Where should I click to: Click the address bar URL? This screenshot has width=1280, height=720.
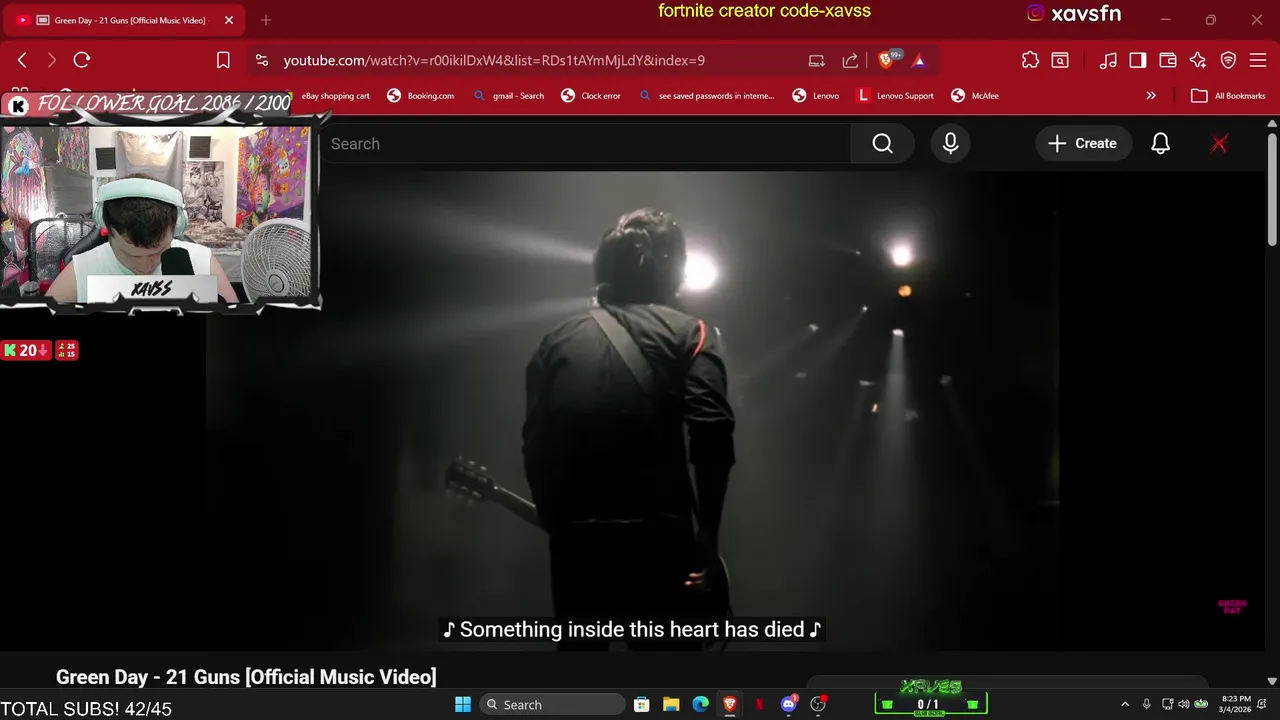point(494,60)
